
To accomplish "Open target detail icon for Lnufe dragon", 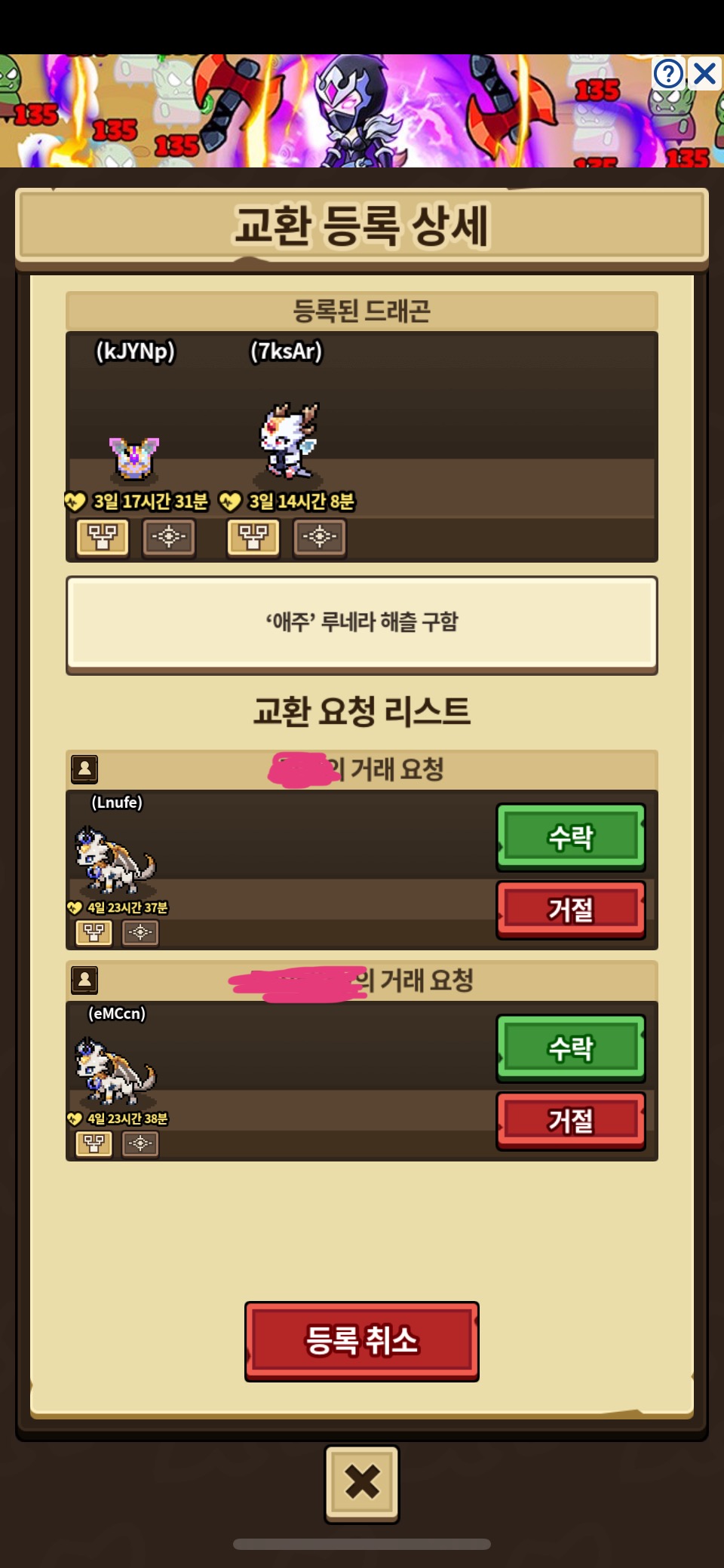I will 140,932.
